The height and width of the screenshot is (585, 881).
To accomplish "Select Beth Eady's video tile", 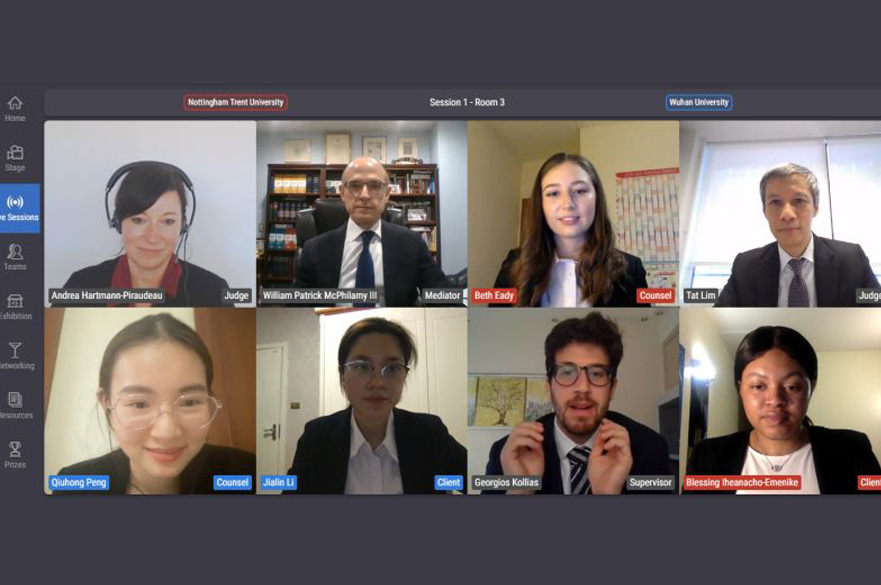I will 573,214.
